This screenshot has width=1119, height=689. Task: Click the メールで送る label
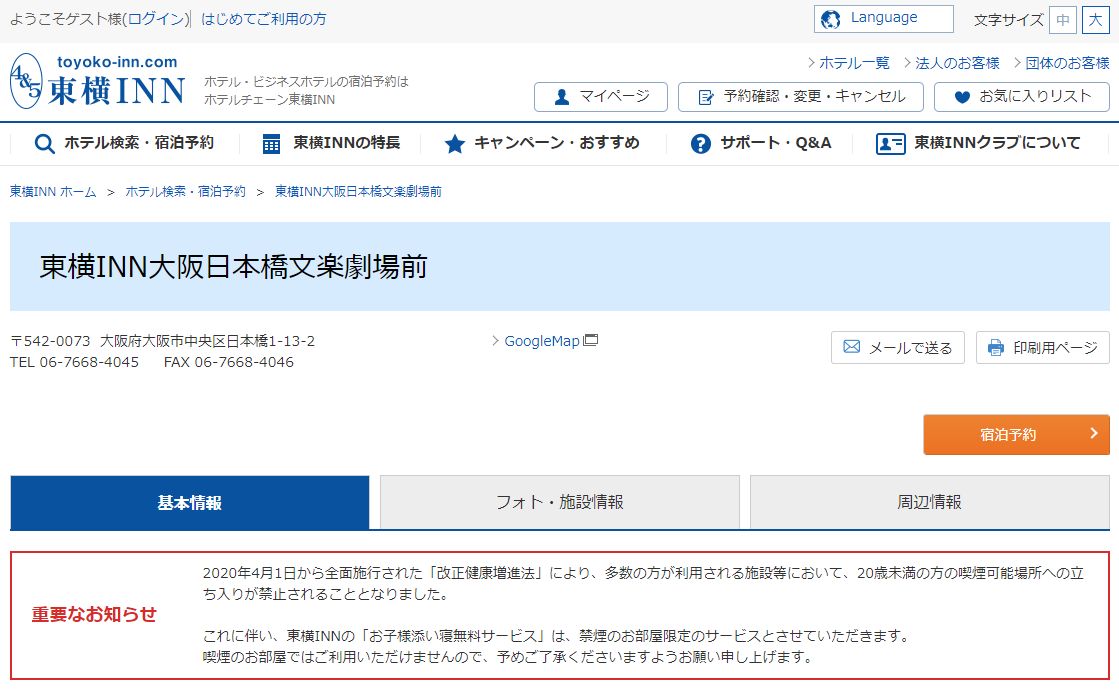click(911, 348)
